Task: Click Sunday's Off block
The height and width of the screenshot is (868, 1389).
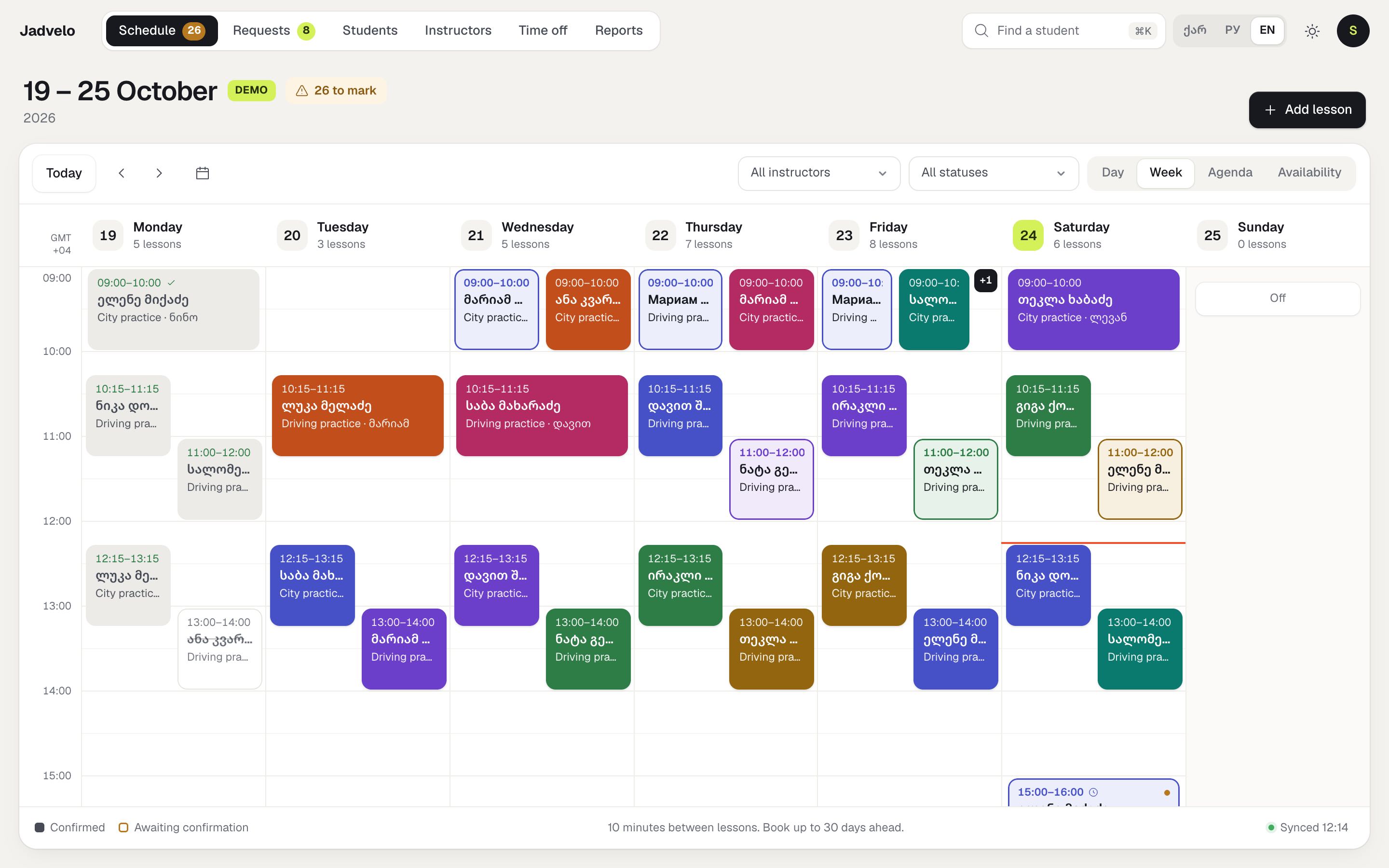Action: click(1277, 298)
